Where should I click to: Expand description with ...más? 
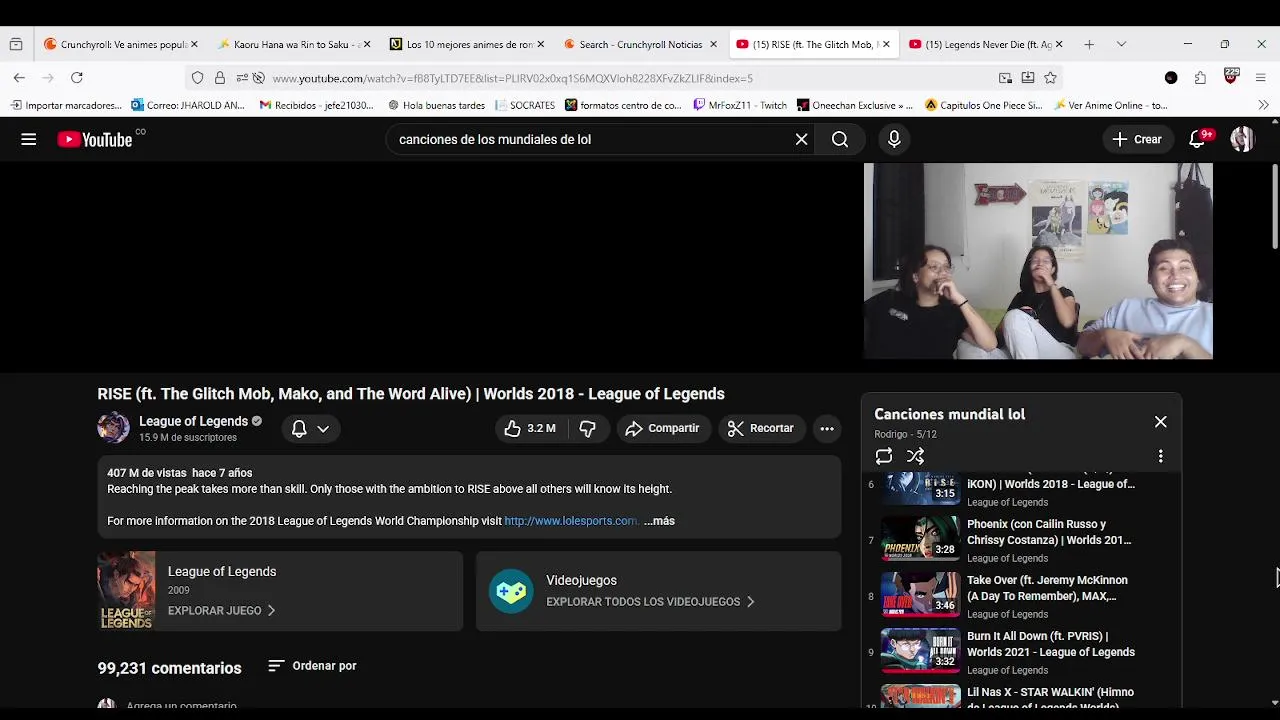(659, 521)
